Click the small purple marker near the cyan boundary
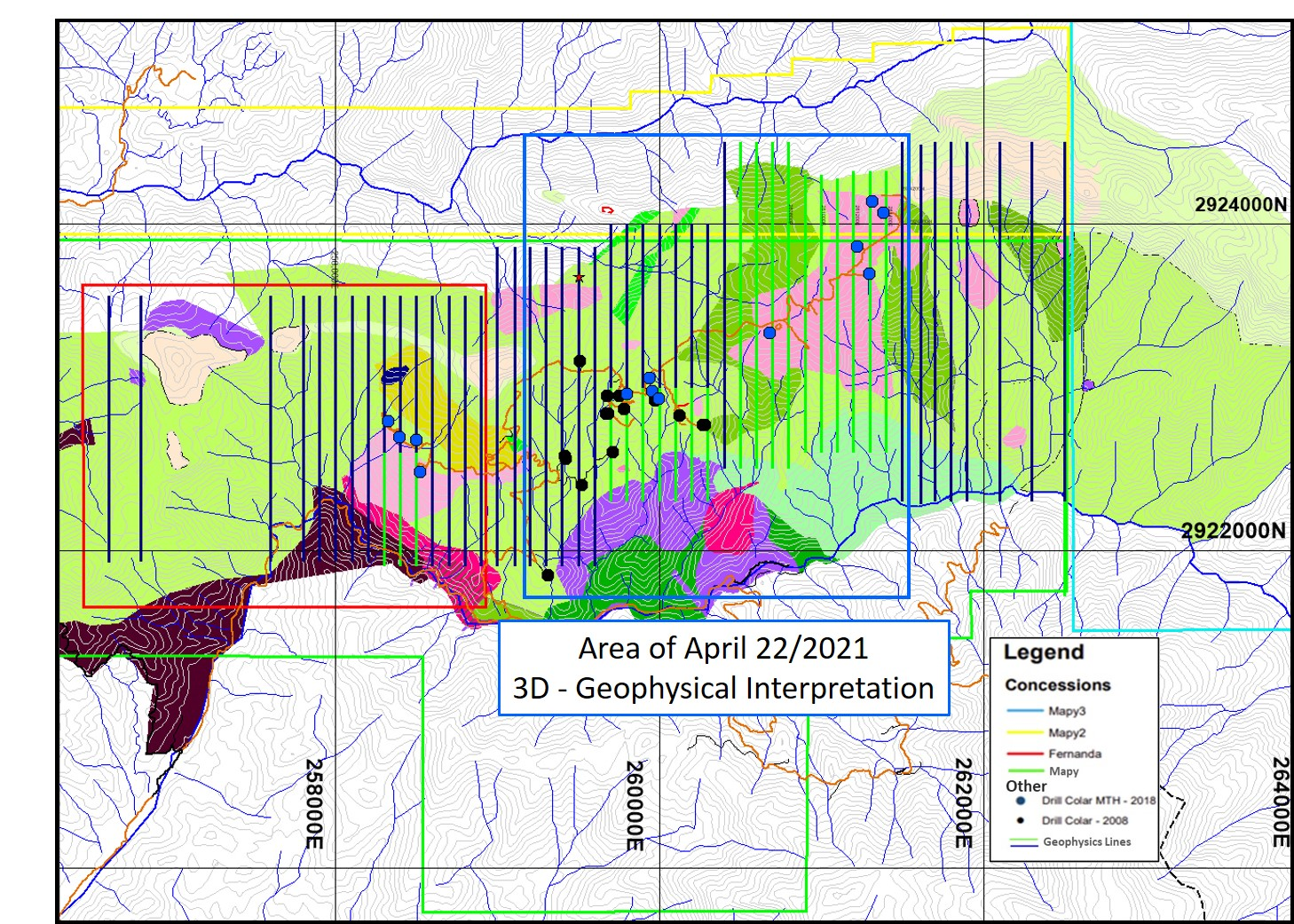Image resolution: width=1294 pixels, height=924 pixels. [1088, 385]
